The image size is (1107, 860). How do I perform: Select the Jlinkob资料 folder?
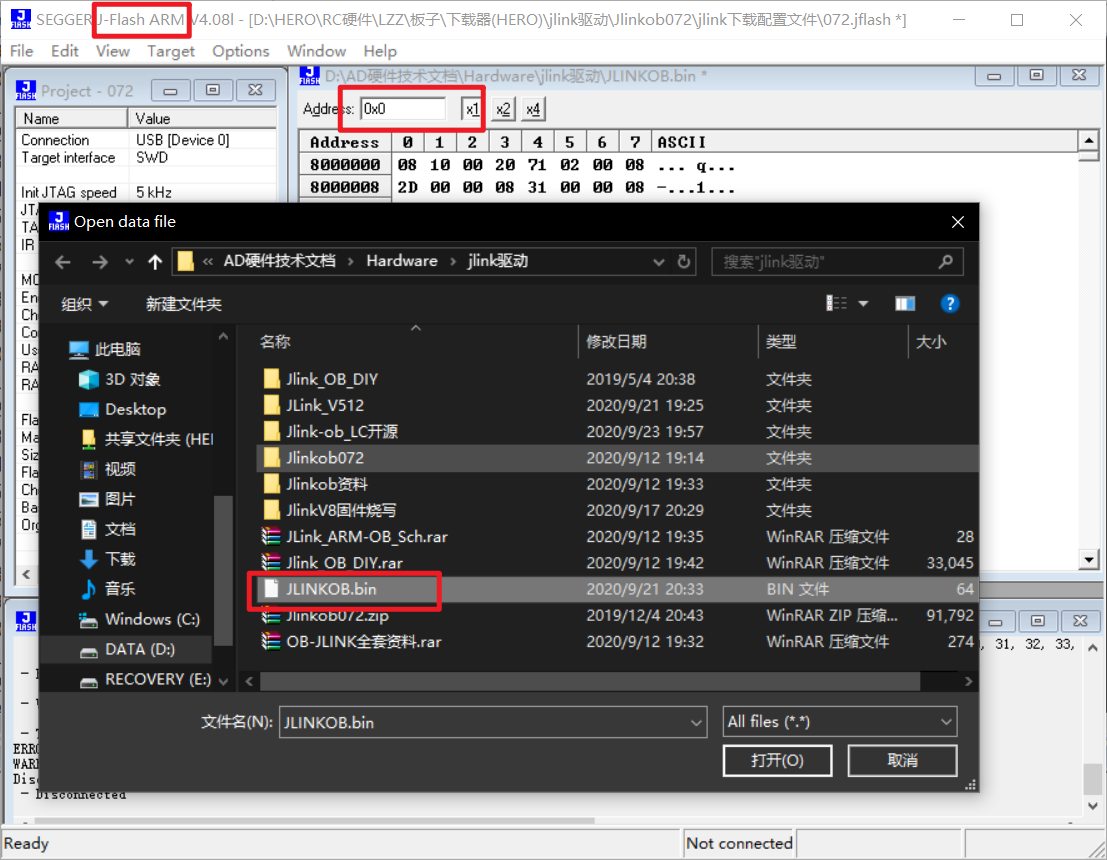pos(617,484)
